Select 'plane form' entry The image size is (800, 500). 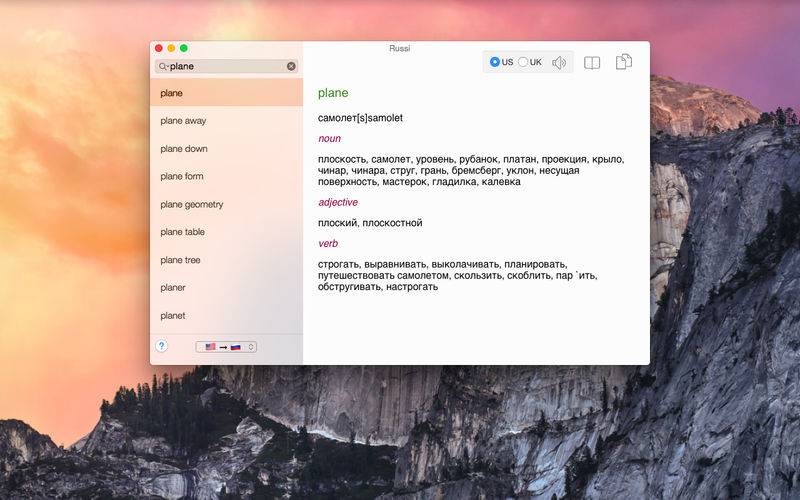pos(227,177)
